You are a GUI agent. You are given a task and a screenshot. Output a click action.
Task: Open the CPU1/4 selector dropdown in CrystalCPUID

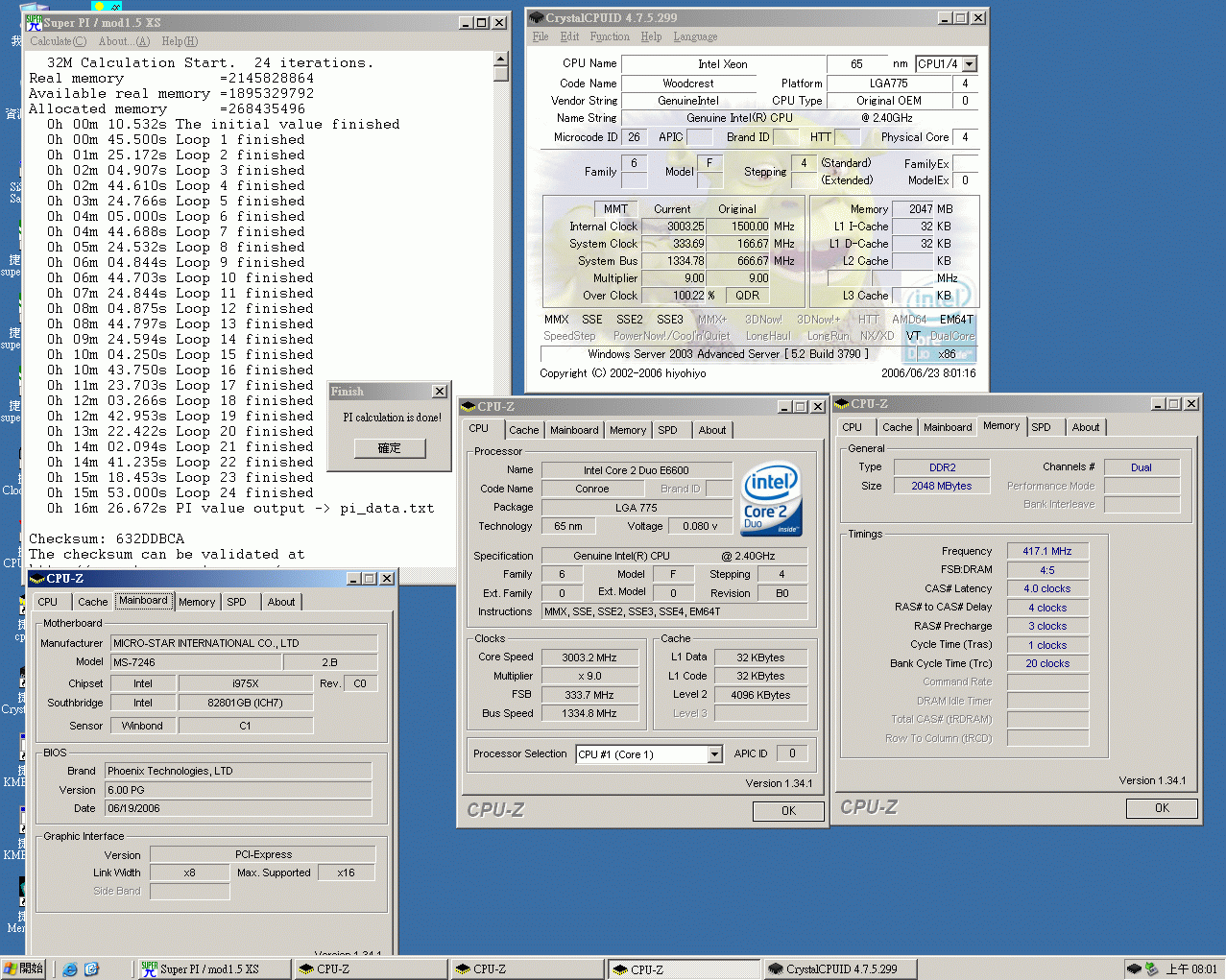[x=970, y=64]
